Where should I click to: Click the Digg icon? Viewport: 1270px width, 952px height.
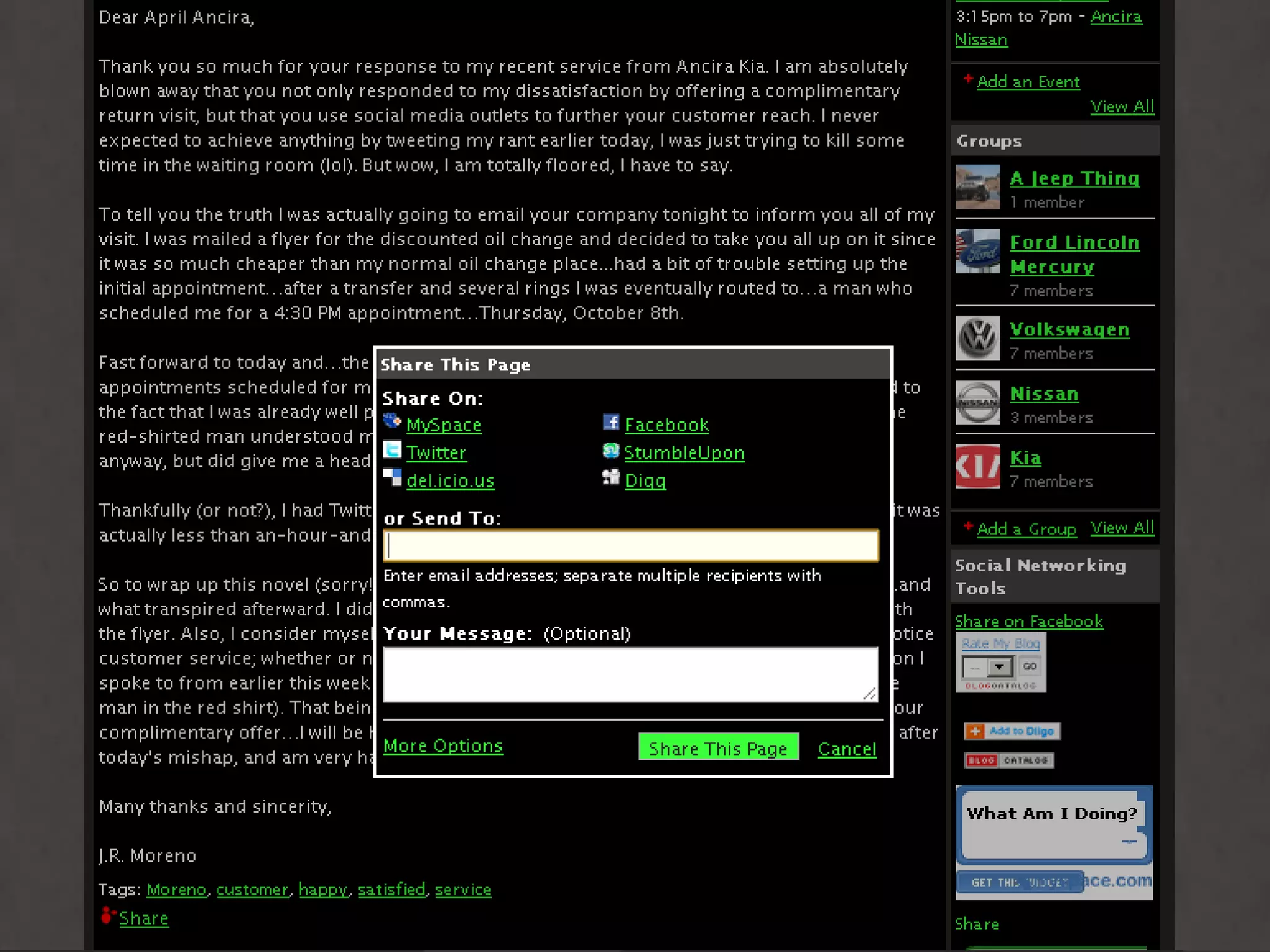[x=611, y=478]
